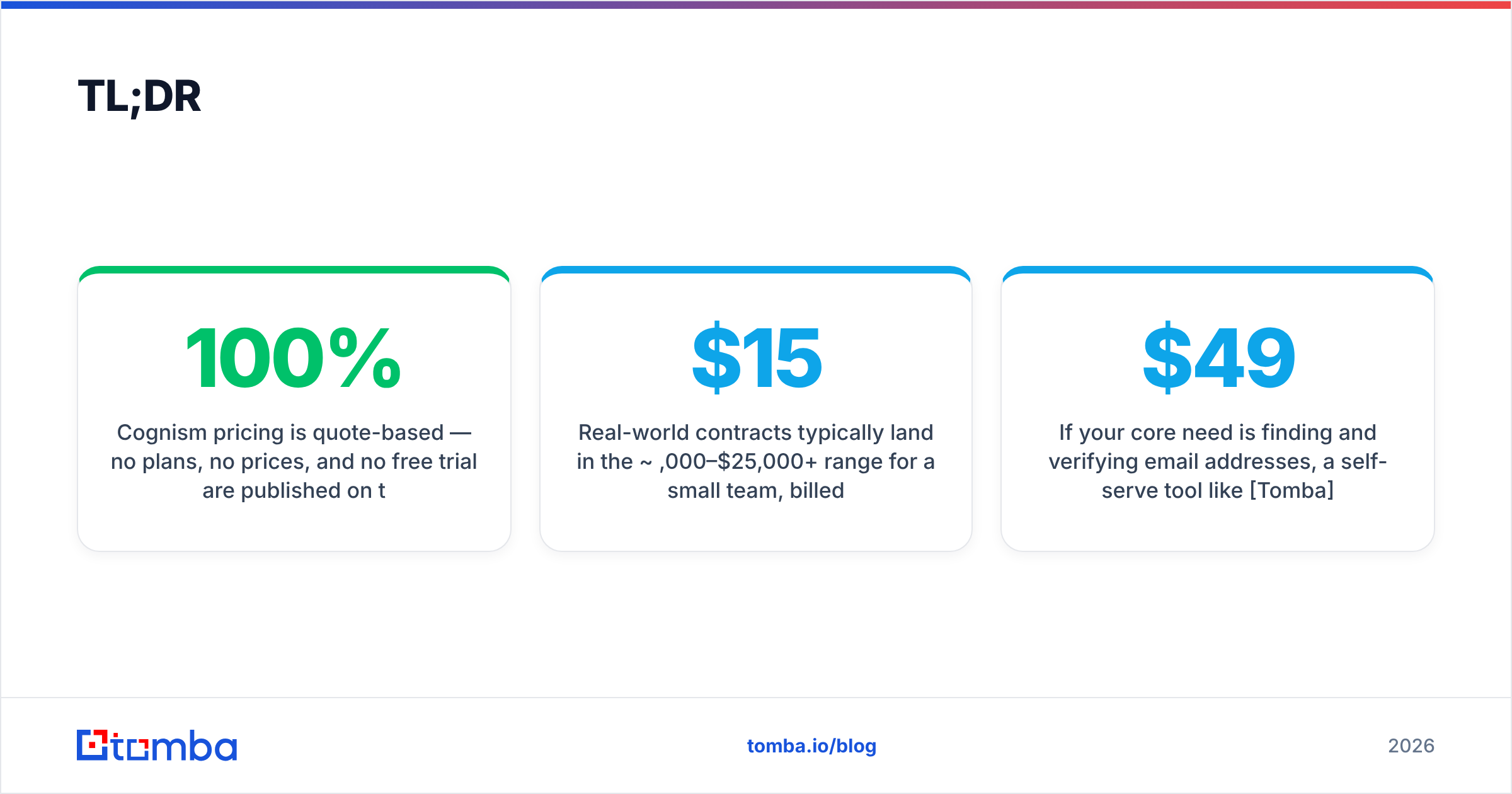Click the Tomba logo icon
The image size is (1512, 794).
point(93,745)
